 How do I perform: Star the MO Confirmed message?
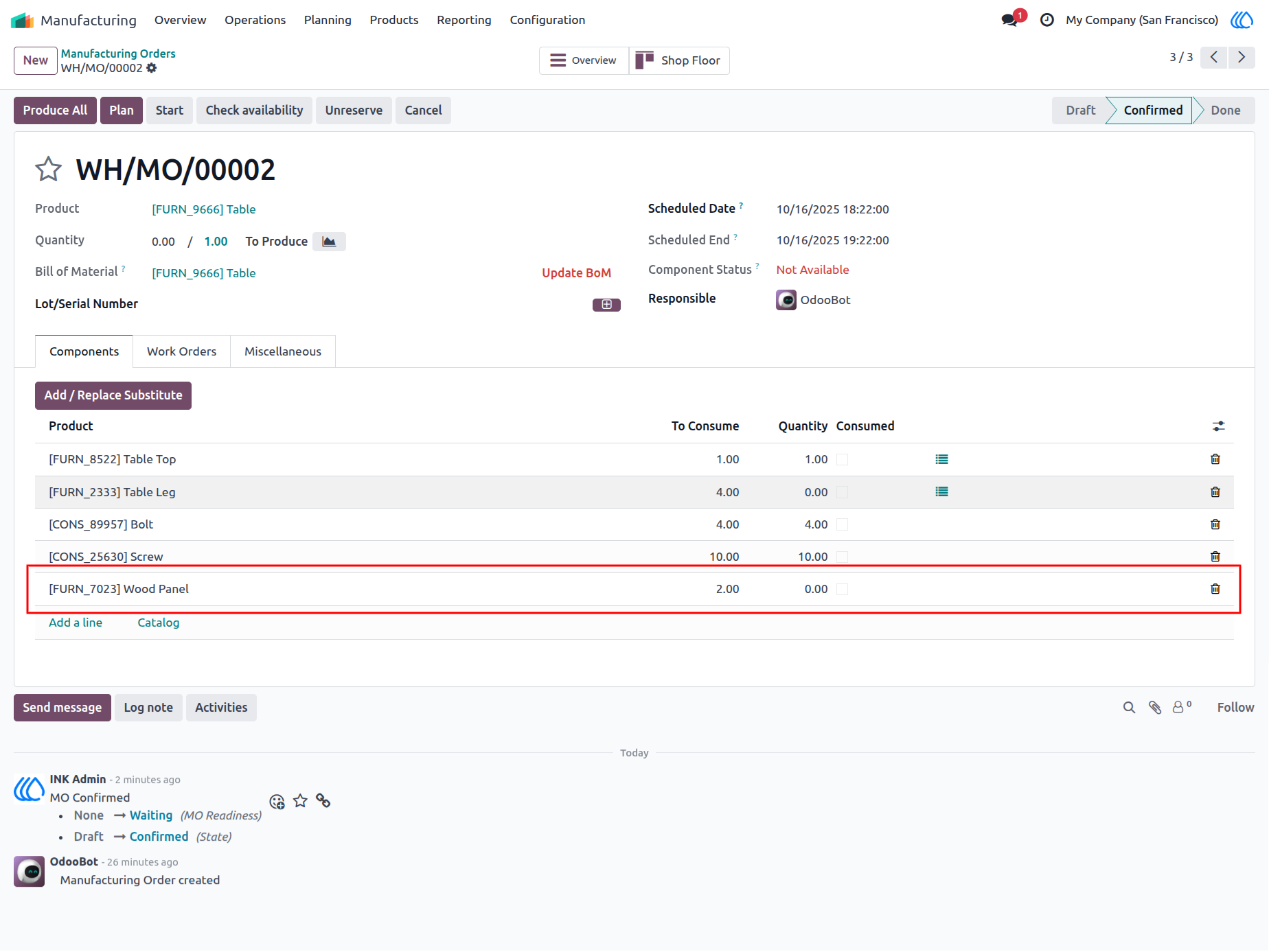300,801
